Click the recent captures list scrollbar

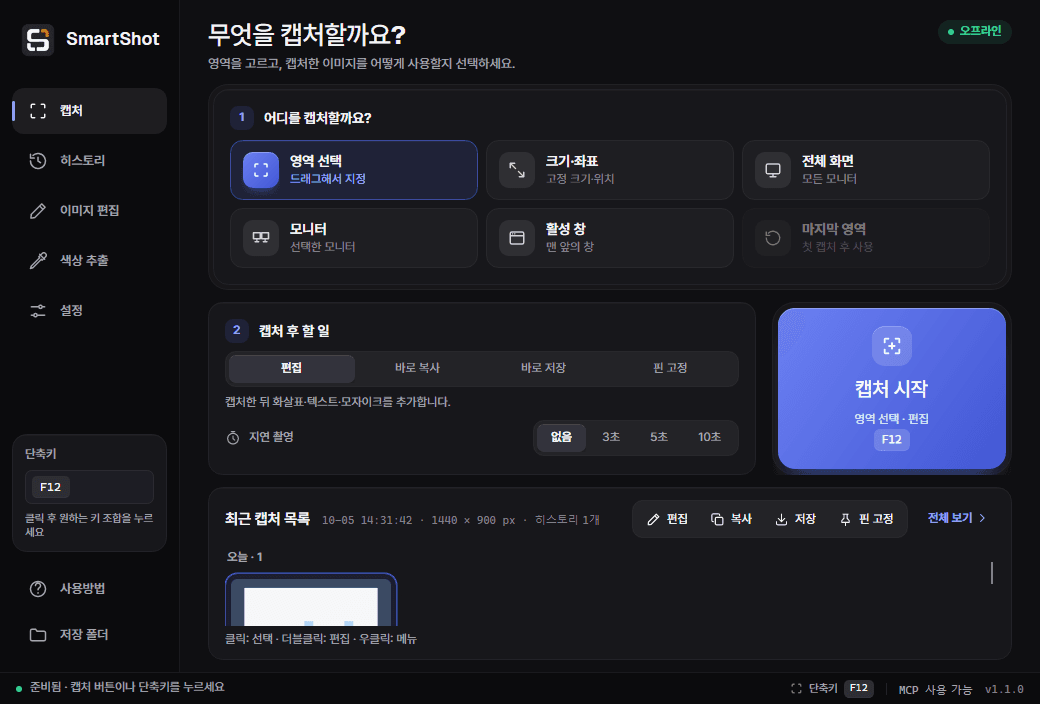click(992, 573)
